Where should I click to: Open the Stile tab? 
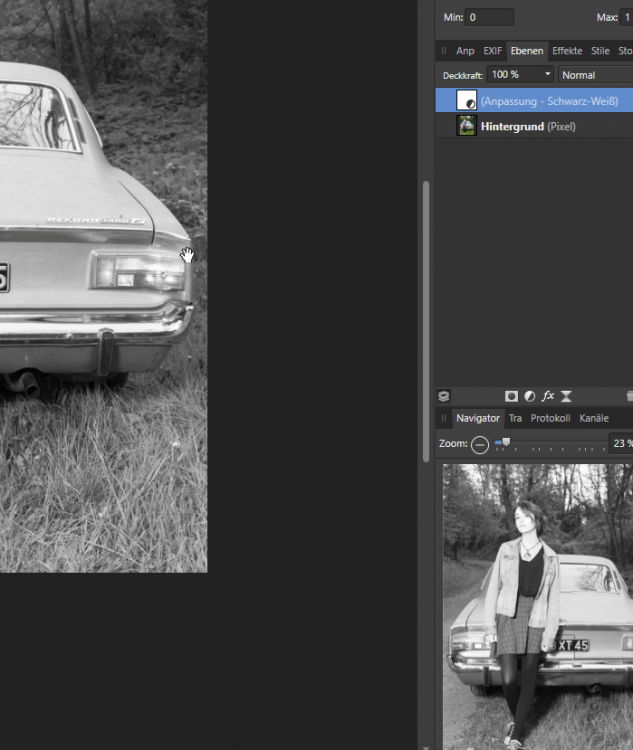(x=600, y=51)
